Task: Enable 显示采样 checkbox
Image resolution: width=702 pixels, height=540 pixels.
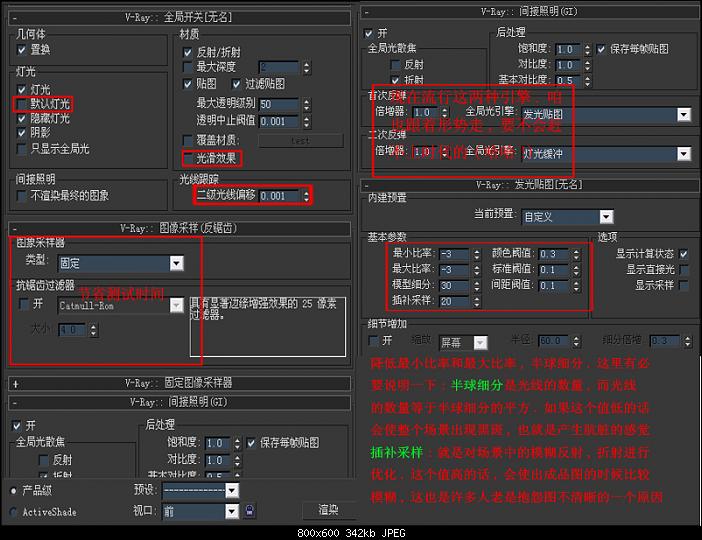Action: 684,285
